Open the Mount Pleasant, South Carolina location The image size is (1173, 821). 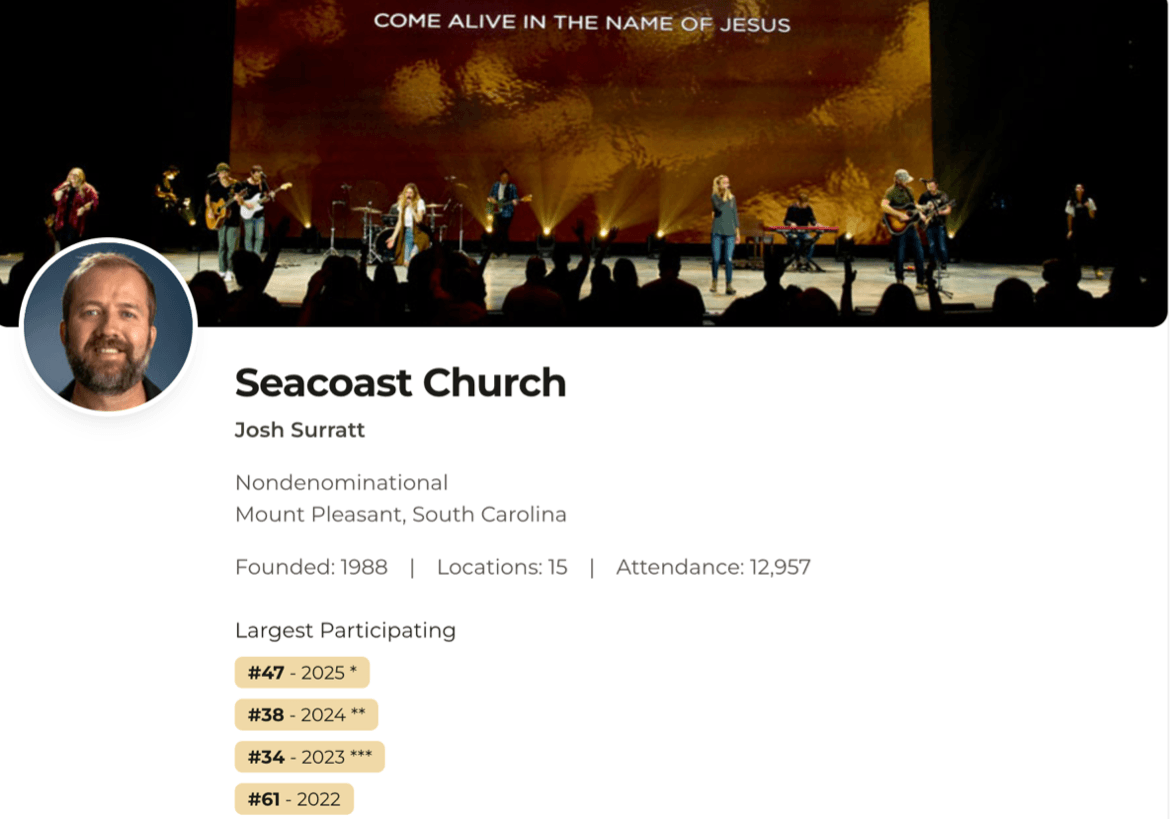coord(400,515)
